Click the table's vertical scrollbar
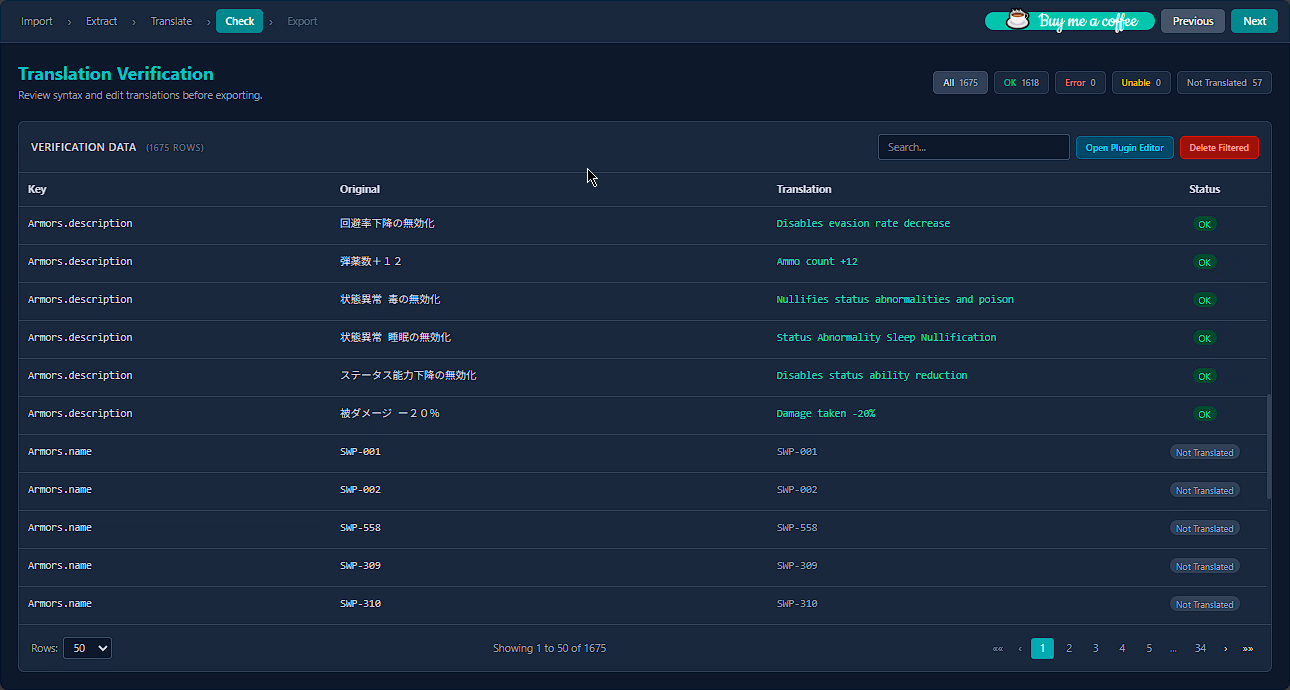1290x690 pixels. [1270, 446]
